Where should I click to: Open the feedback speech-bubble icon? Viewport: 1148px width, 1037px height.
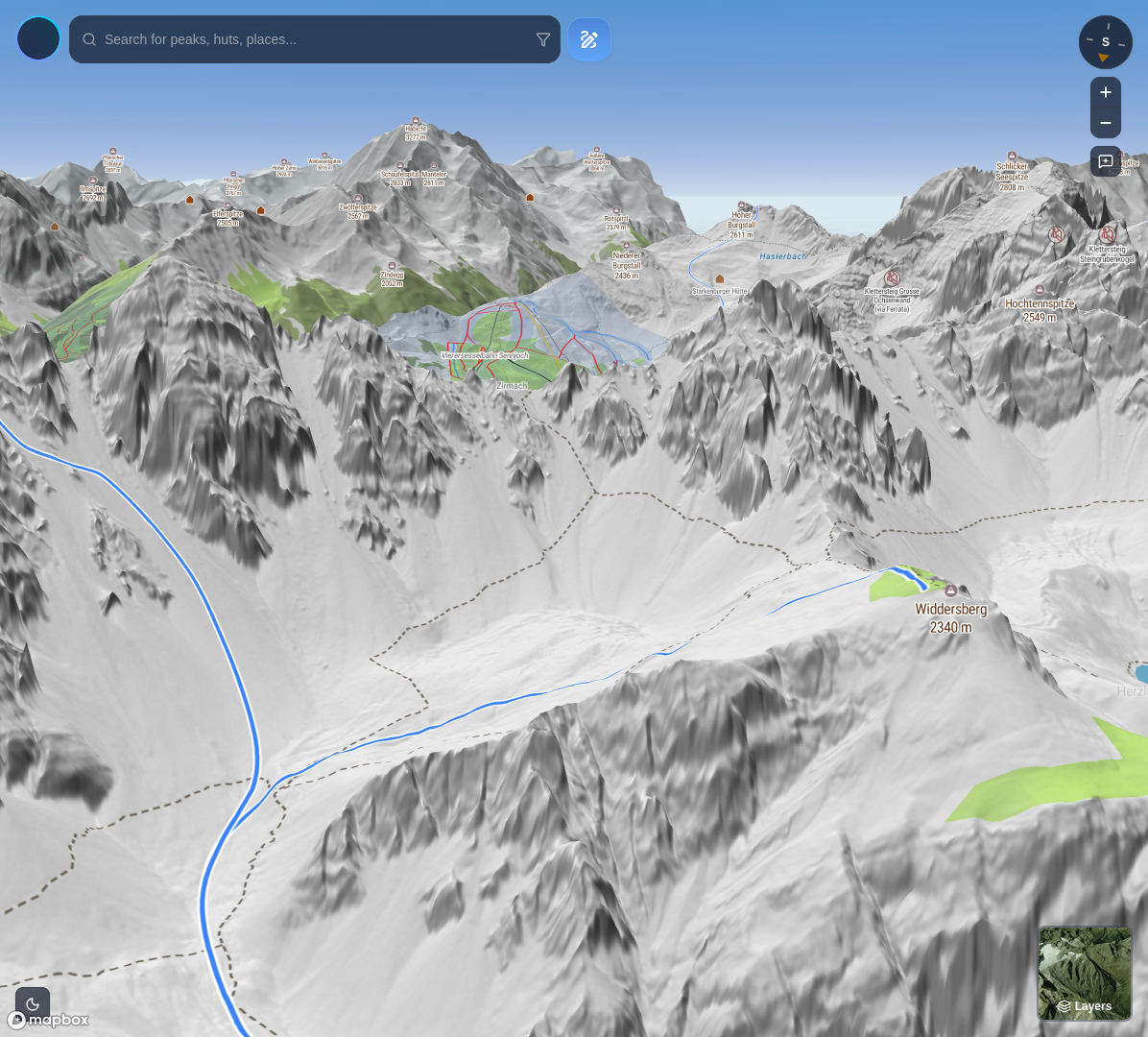tap(1106, 161)
